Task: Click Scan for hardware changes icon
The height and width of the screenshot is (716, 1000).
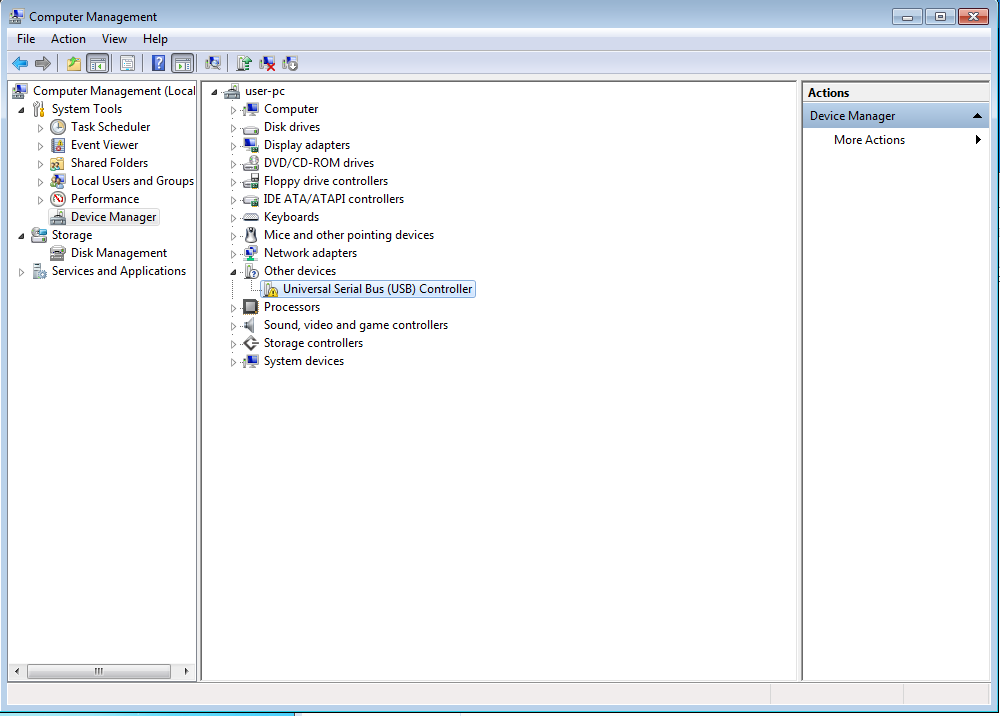Action: pos(213,63)
